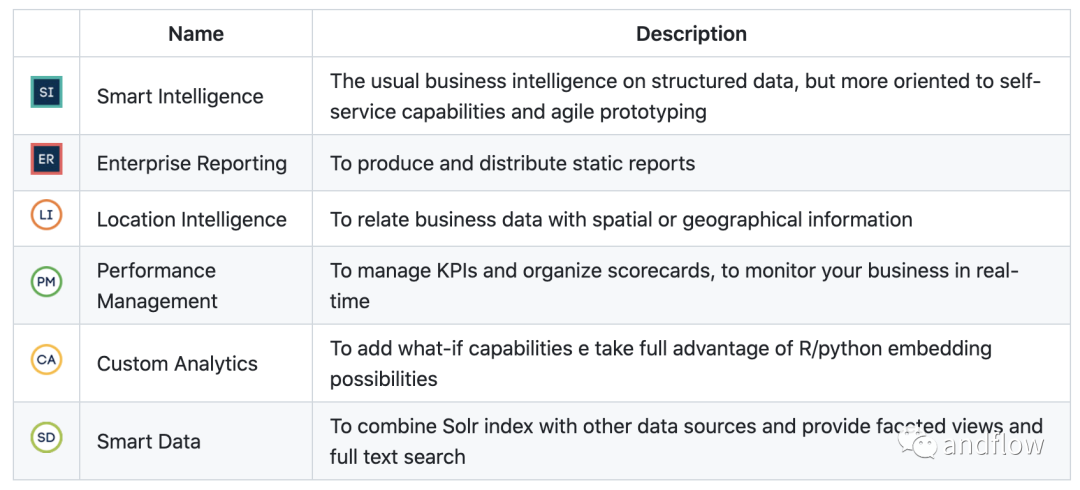Screen dimensions: 1080x490
Task: Select the spatial or geographical information description
Action: (621, 220)
